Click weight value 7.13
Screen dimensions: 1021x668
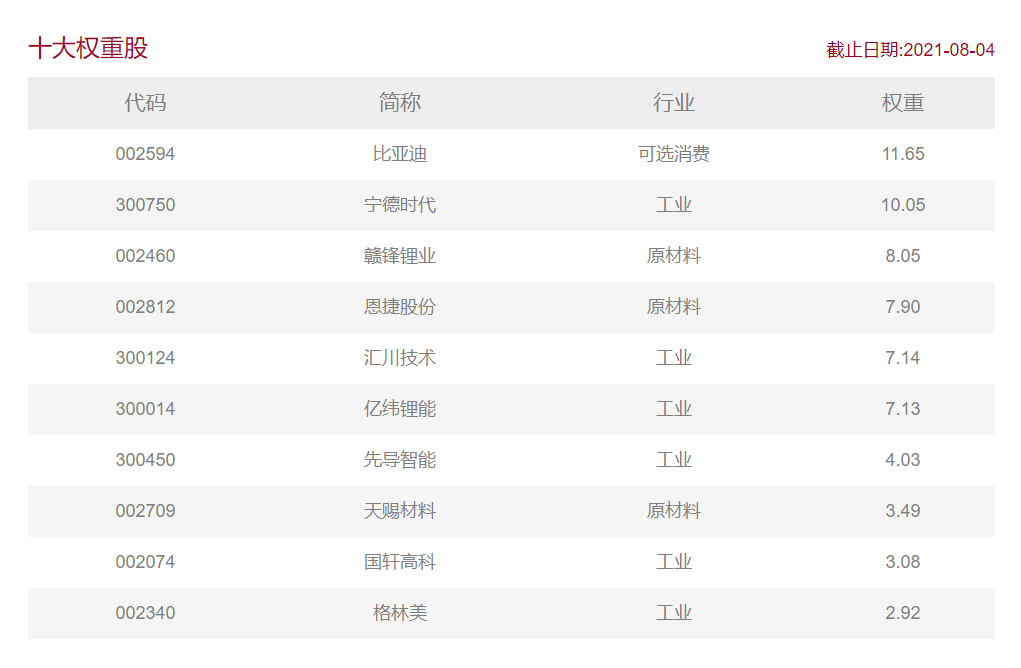click(903, 409)
